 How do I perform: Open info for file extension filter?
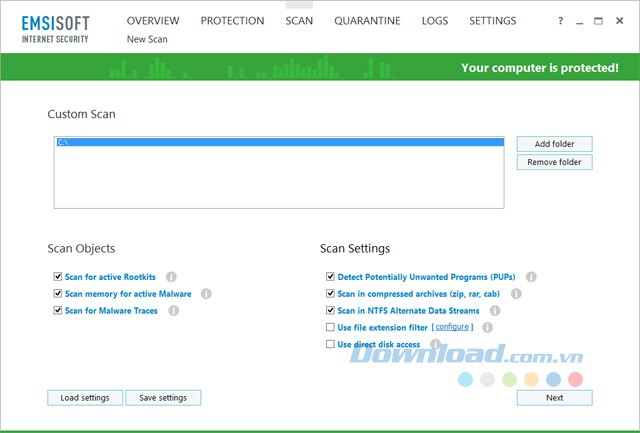click(487, 327)
